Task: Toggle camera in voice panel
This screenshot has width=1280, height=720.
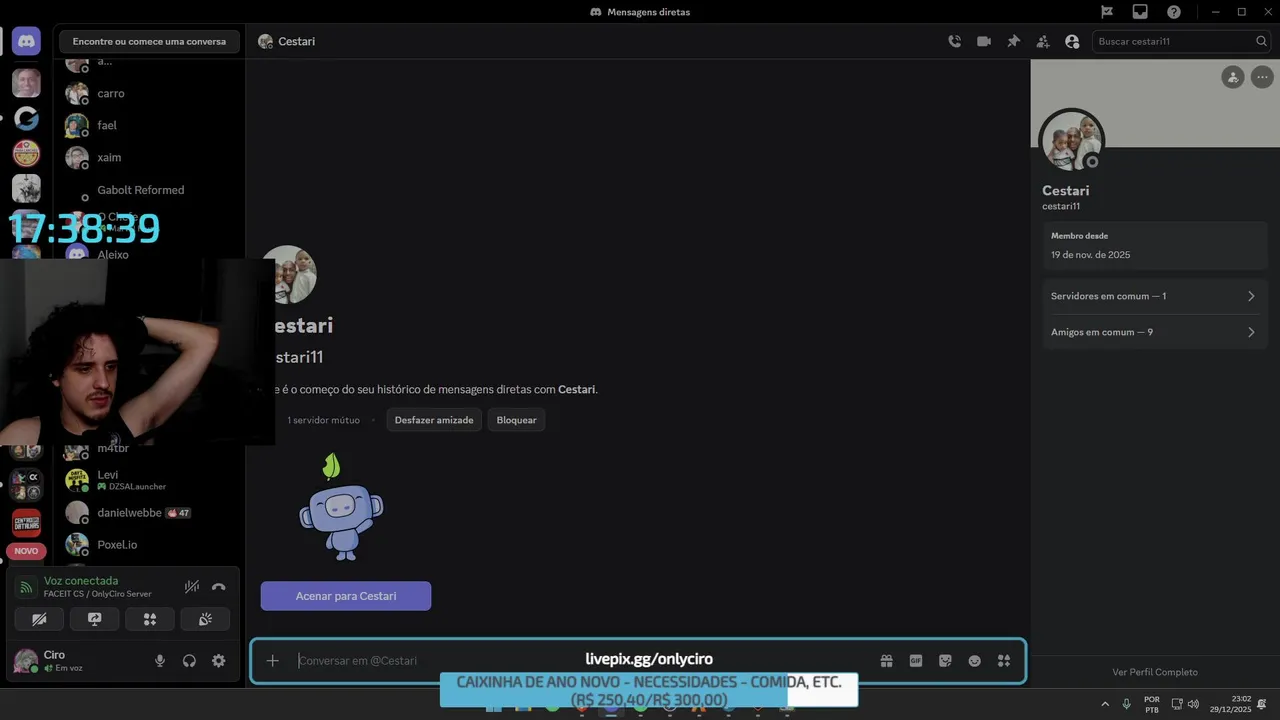Action: pos(39,619)
